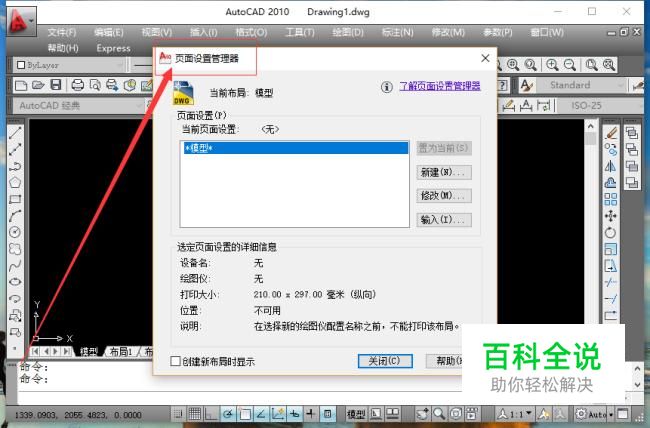Screen dimensions: 650x428
Task: Click the status bar Zoom magnifier icon
Action: click(x=439, y=413)
